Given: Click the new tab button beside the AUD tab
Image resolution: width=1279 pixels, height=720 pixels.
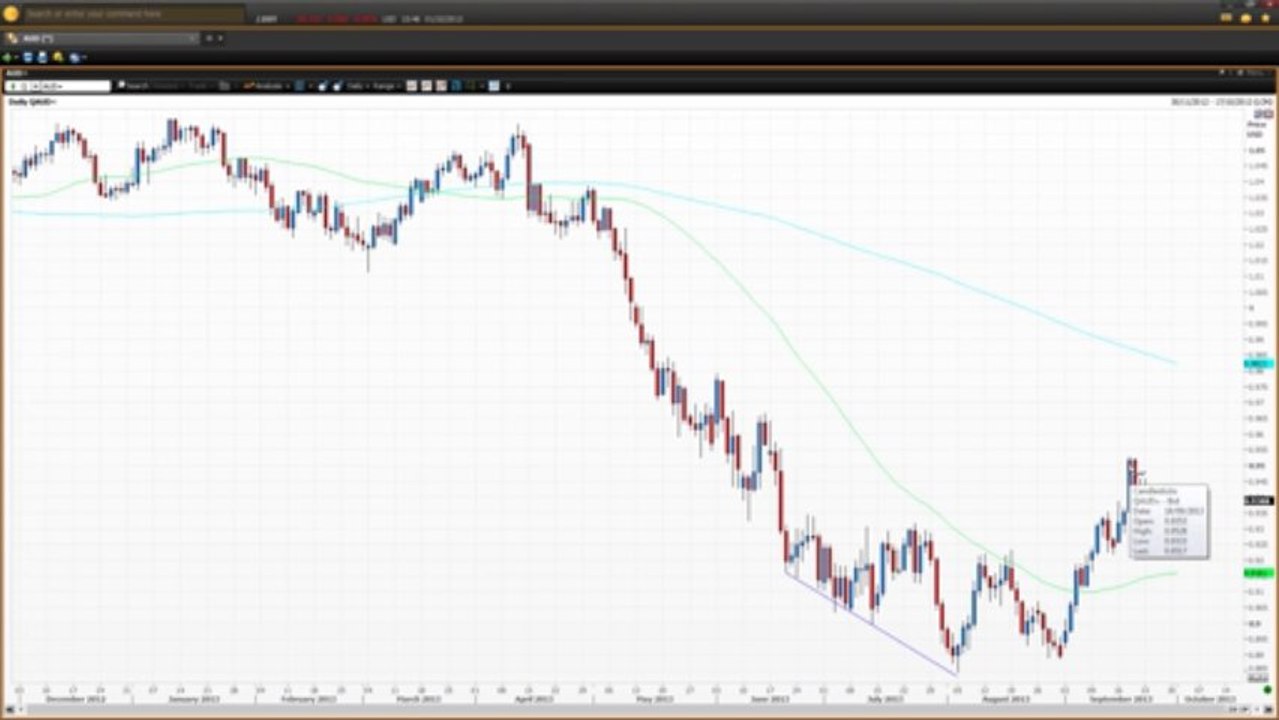Looking at the screenshot, I should [209, 38].
